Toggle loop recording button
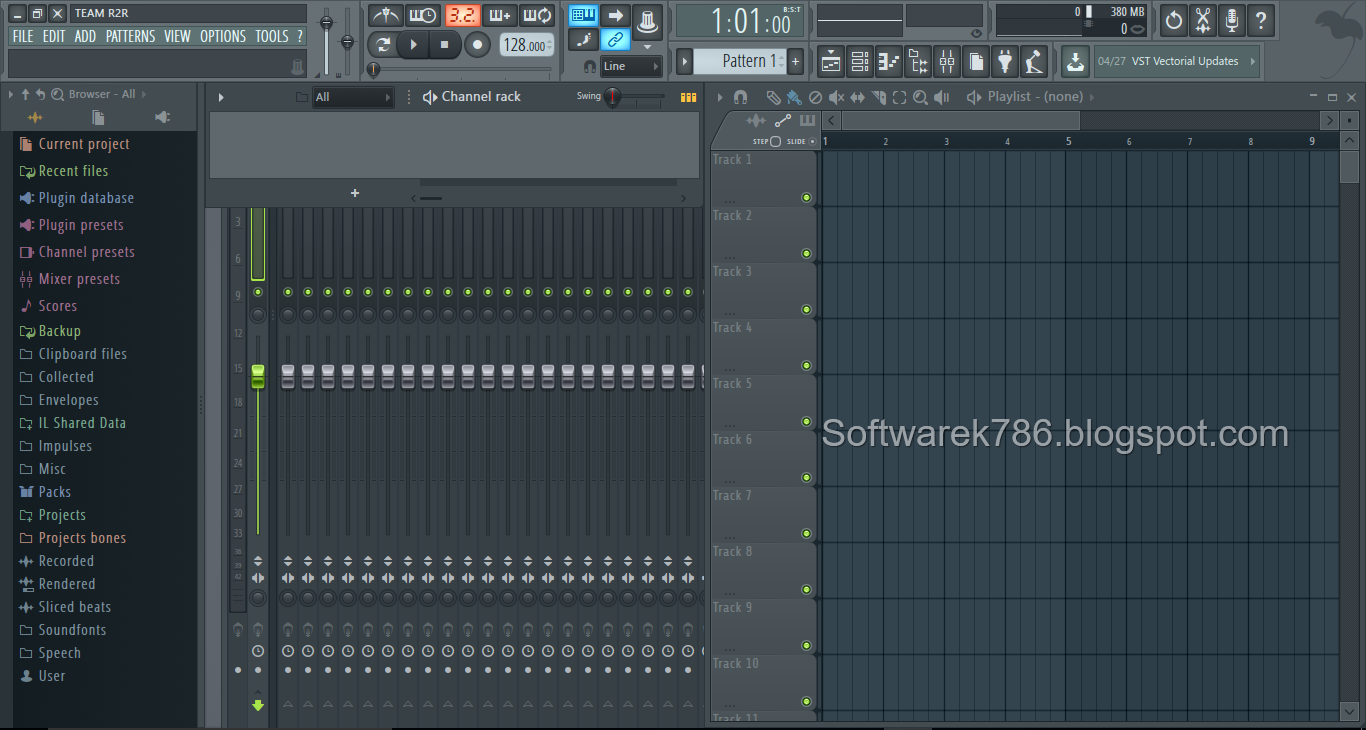 (x=538, y=15)
